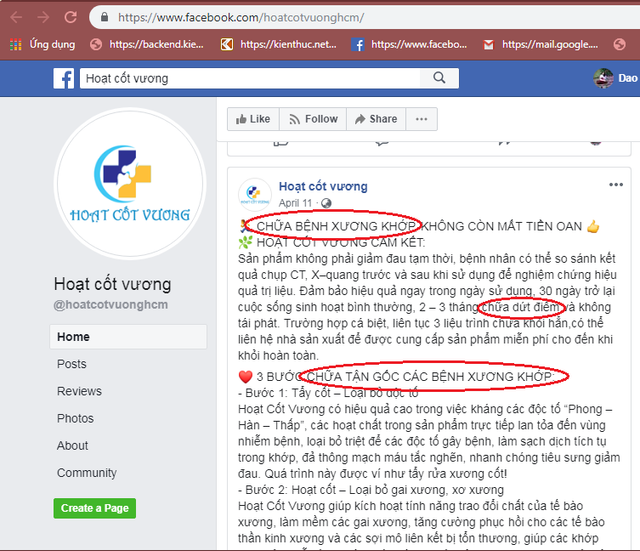Click the thumbs-up emoji in post headline
The image size is (640, 551).
593,226
